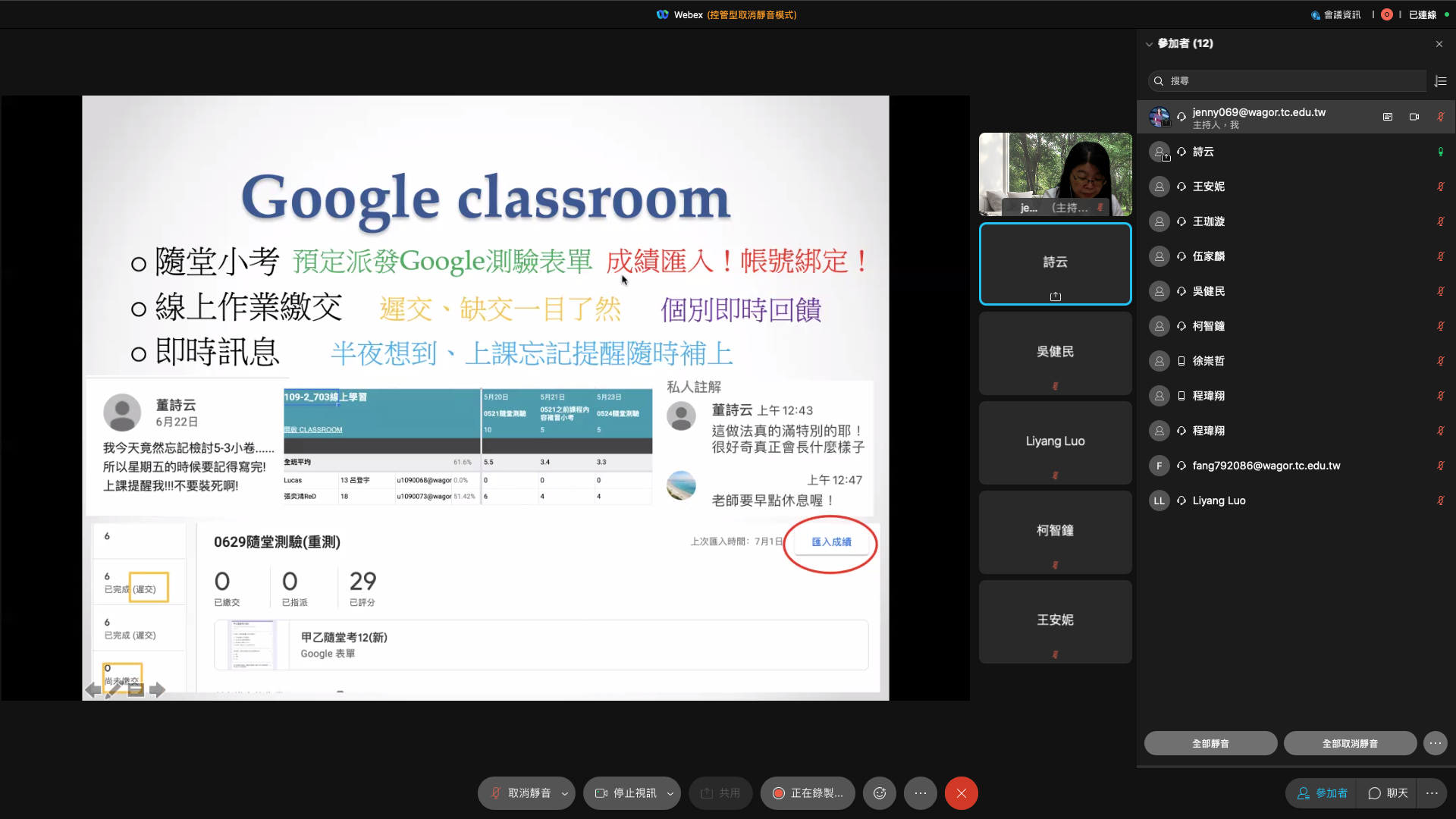Open the sort participants list icon
Screen dimensions: 1456x819
click(x=1441, y=81)
